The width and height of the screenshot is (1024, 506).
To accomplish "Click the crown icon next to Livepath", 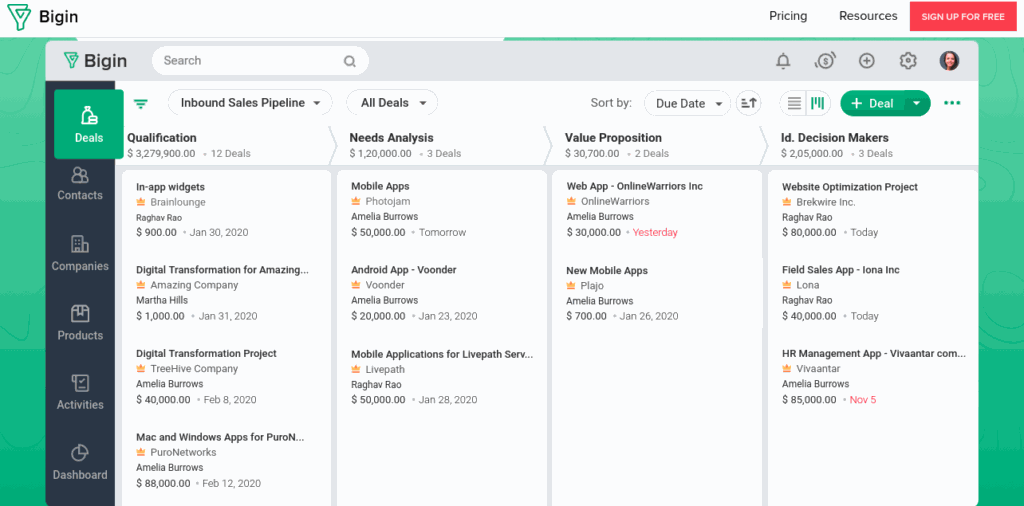I will click(x=356, y=369).
